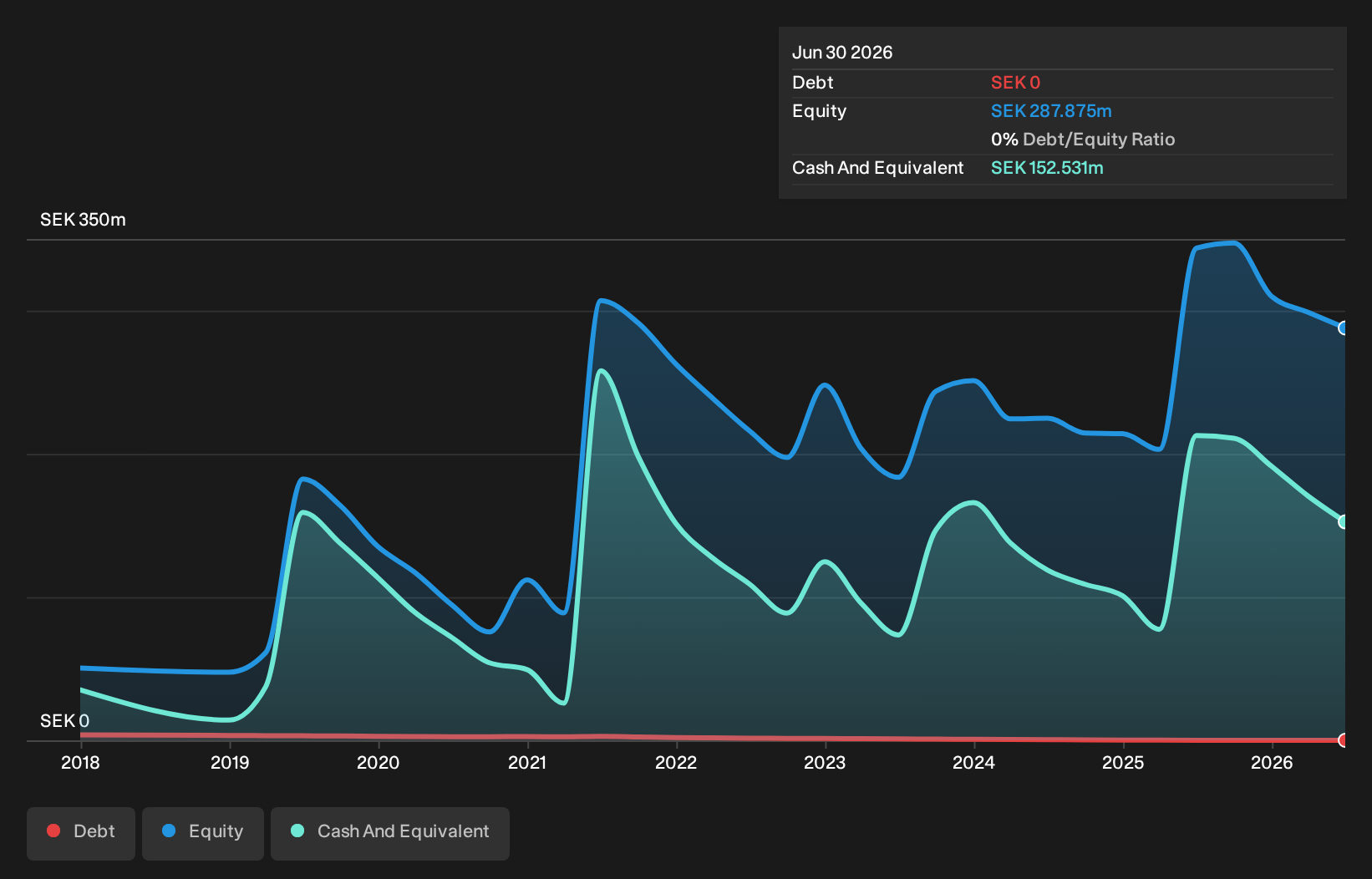
Task: Click the 2022 axis label
Action: point(676,763)
